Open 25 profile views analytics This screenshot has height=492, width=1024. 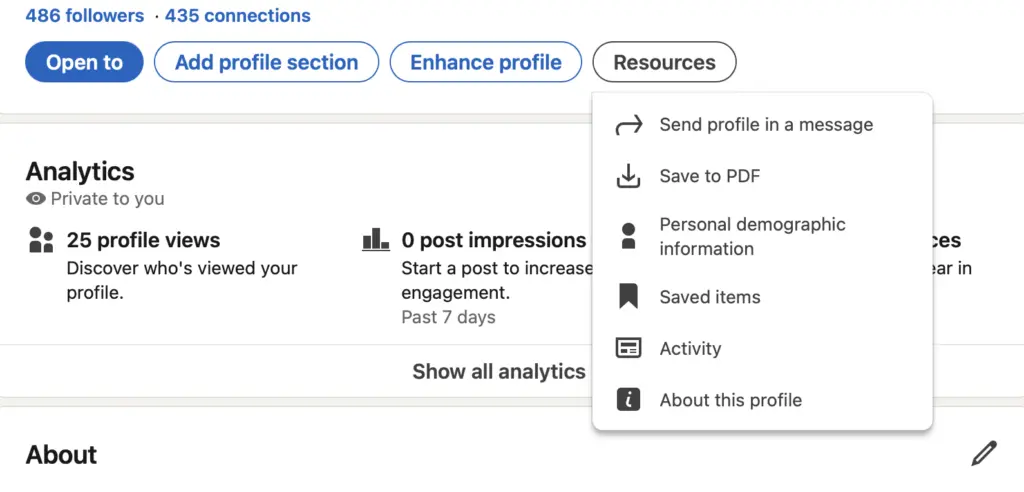tap(144, 240)
